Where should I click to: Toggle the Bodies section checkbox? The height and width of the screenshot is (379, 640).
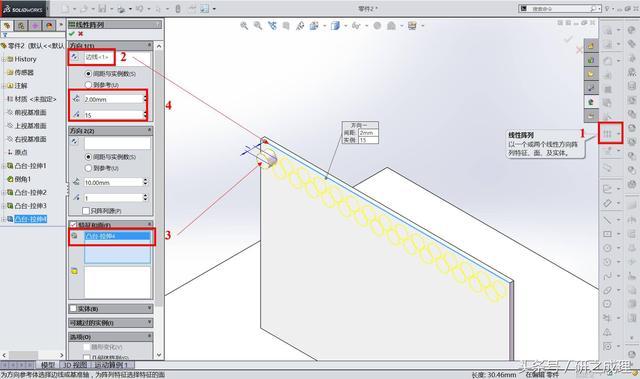click(73, 308)
